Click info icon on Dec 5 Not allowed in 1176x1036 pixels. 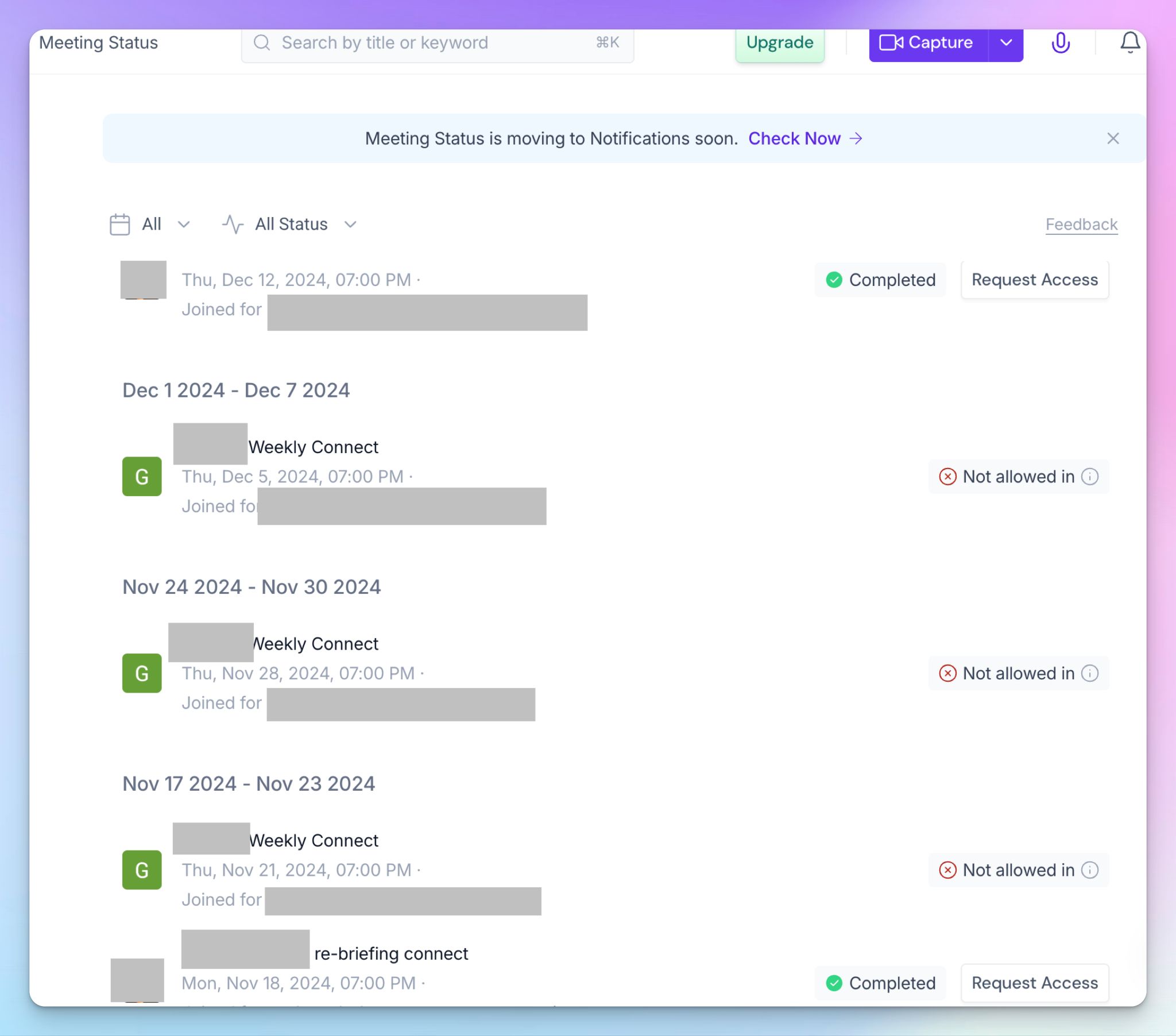[1090, 477]
